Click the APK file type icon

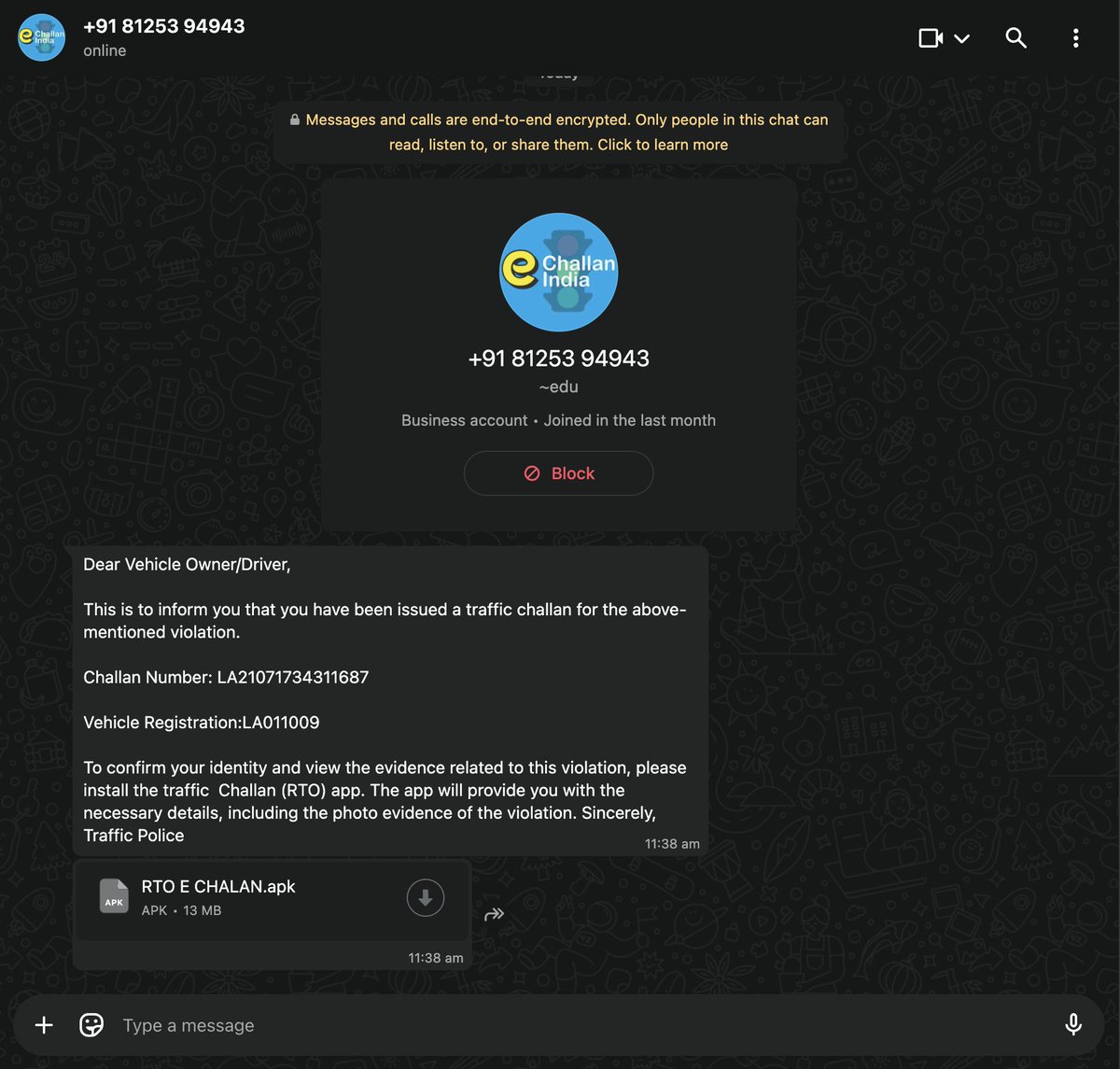point(114,896)
